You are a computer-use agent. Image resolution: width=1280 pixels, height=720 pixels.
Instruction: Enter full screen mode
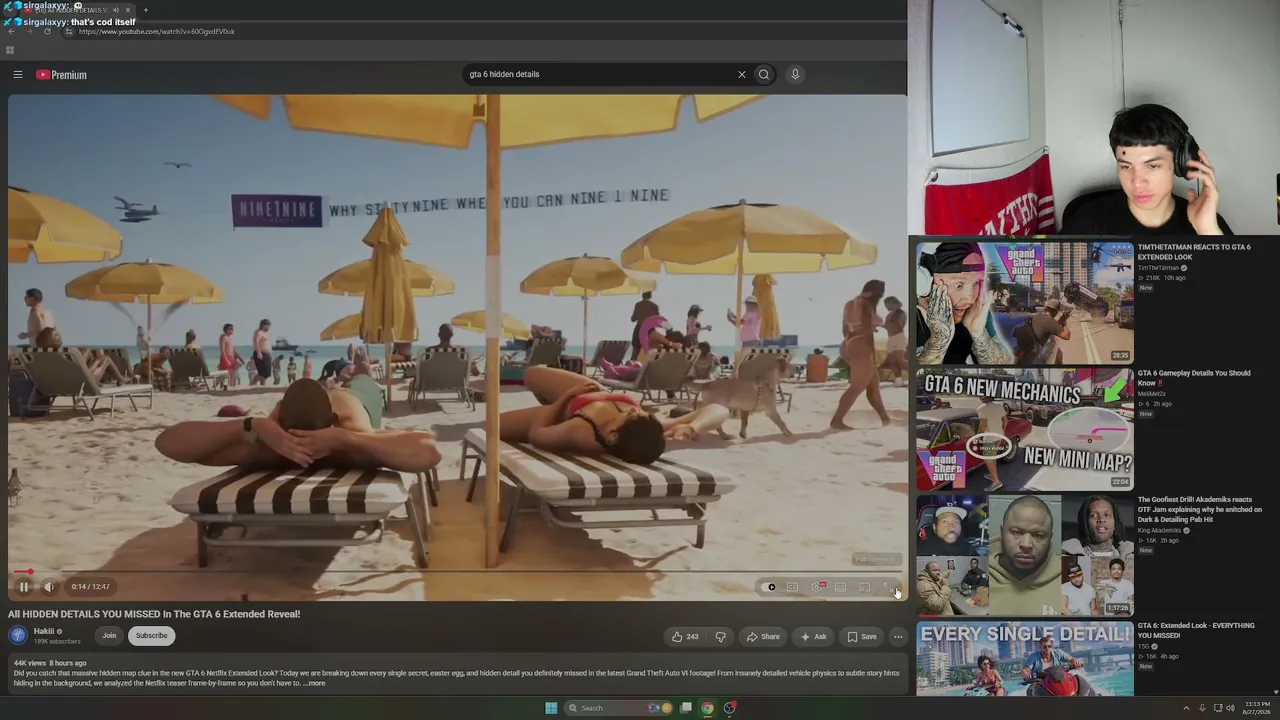pyautogui.click(x=889, y=587)
